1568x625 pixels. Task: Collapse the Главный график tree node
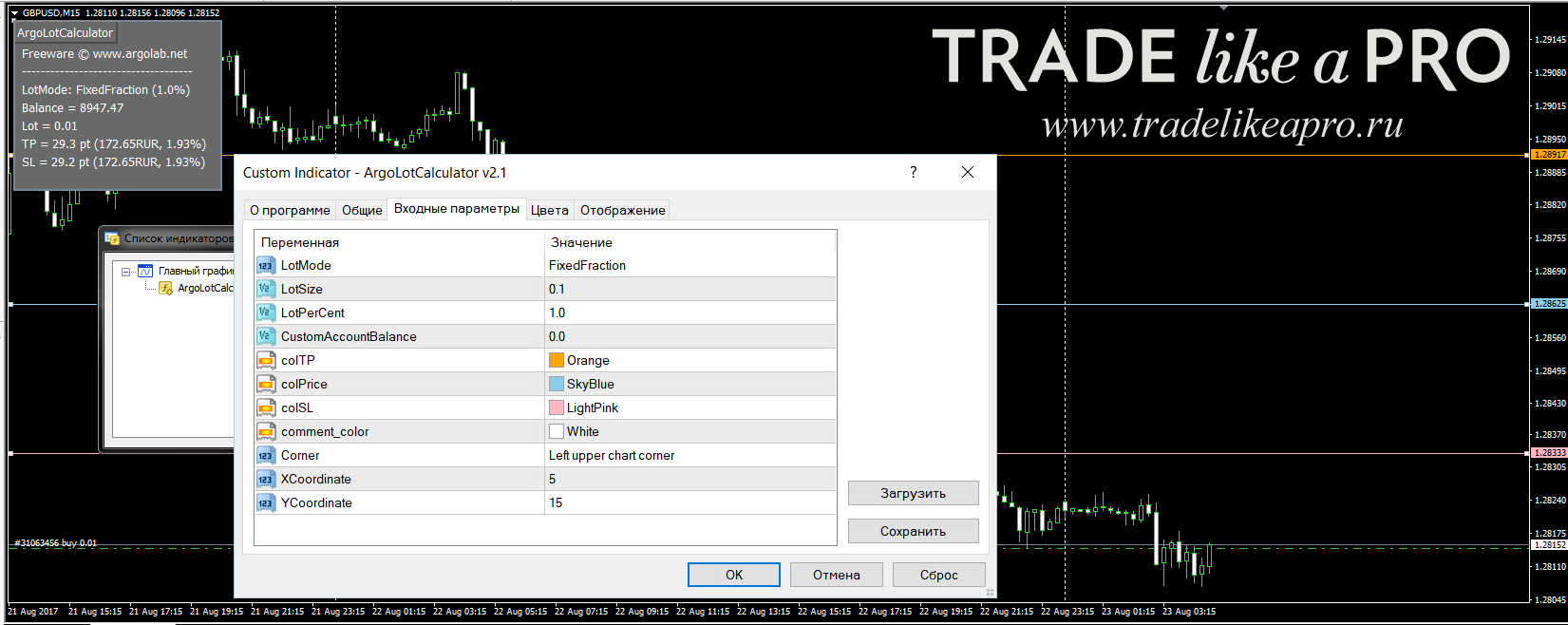[x=125, y=272]
